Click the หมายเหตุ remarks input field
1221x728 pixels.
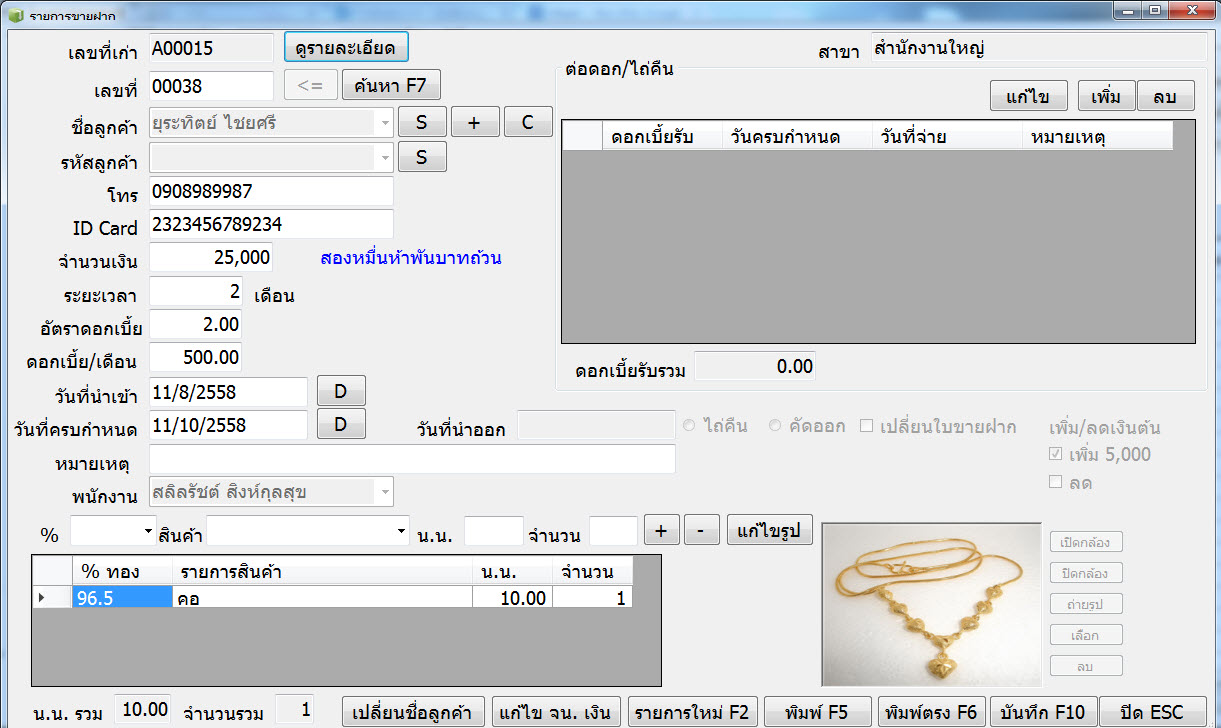pyautogui.click(x=412, y=459)
